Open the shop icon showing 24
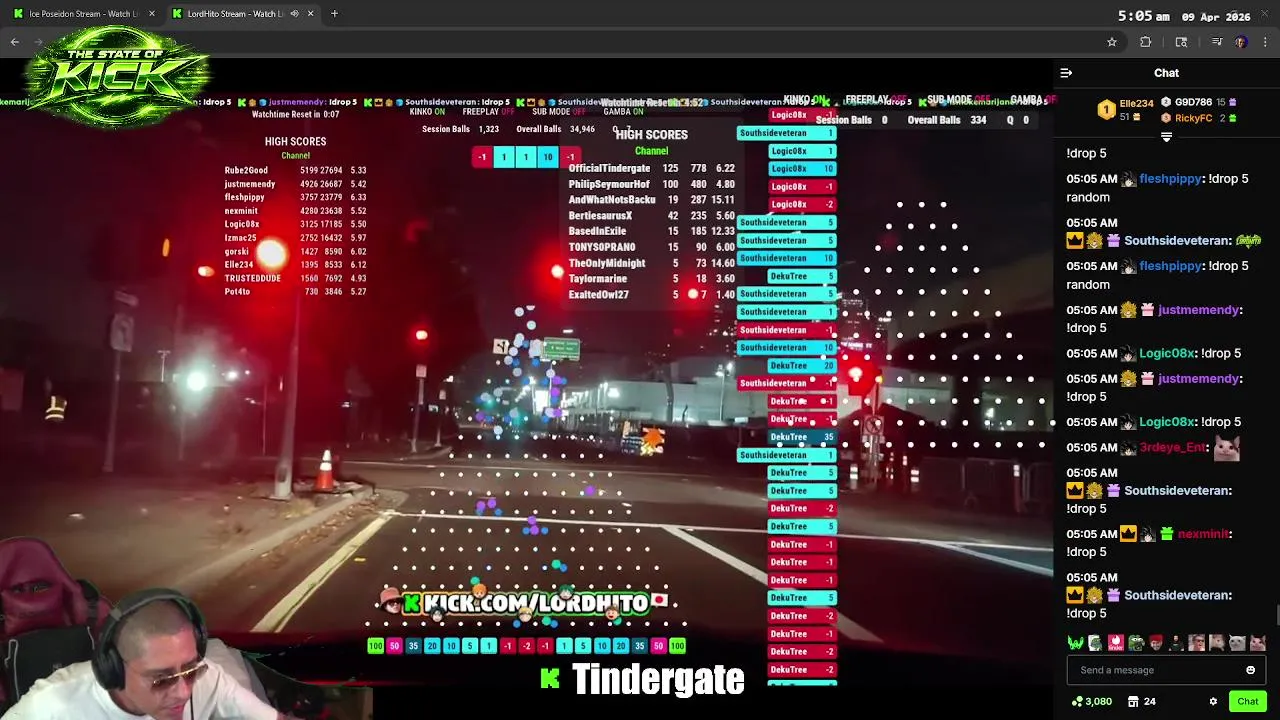 click(x=1142, y=702)
